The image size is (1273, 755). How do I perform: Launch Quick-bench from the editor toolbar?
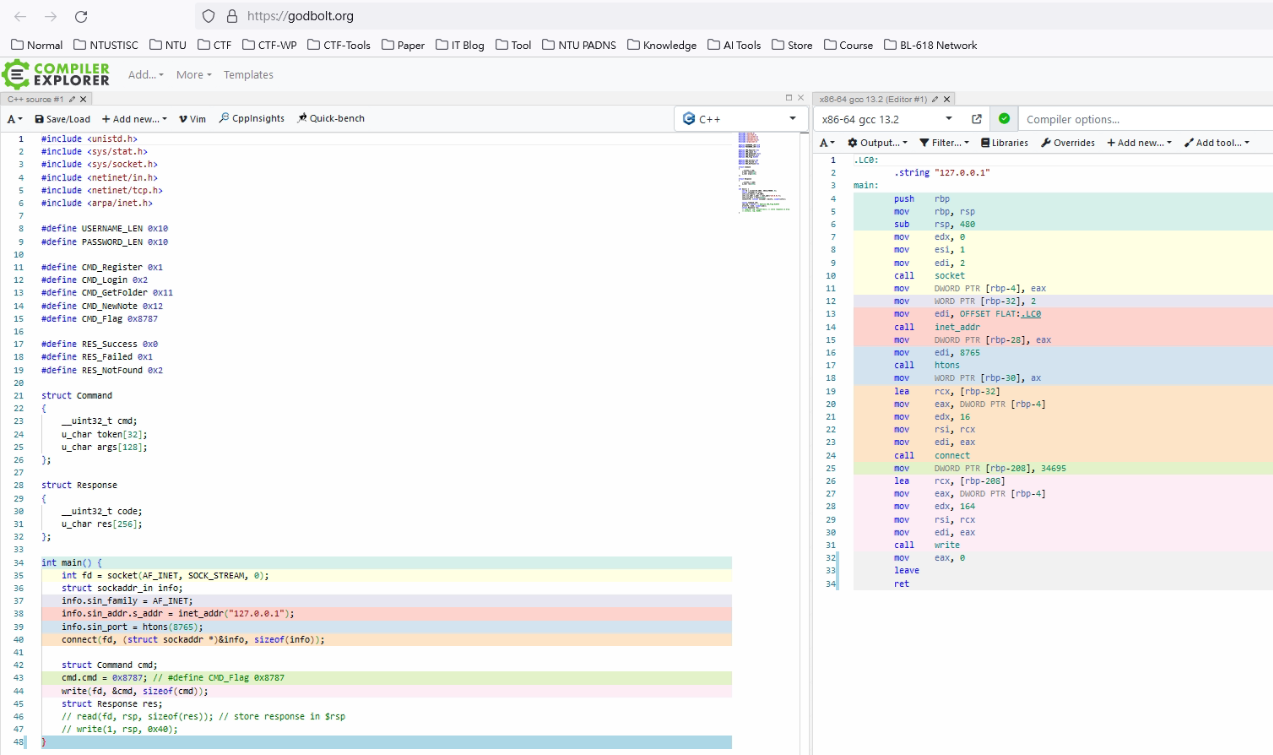331,118
